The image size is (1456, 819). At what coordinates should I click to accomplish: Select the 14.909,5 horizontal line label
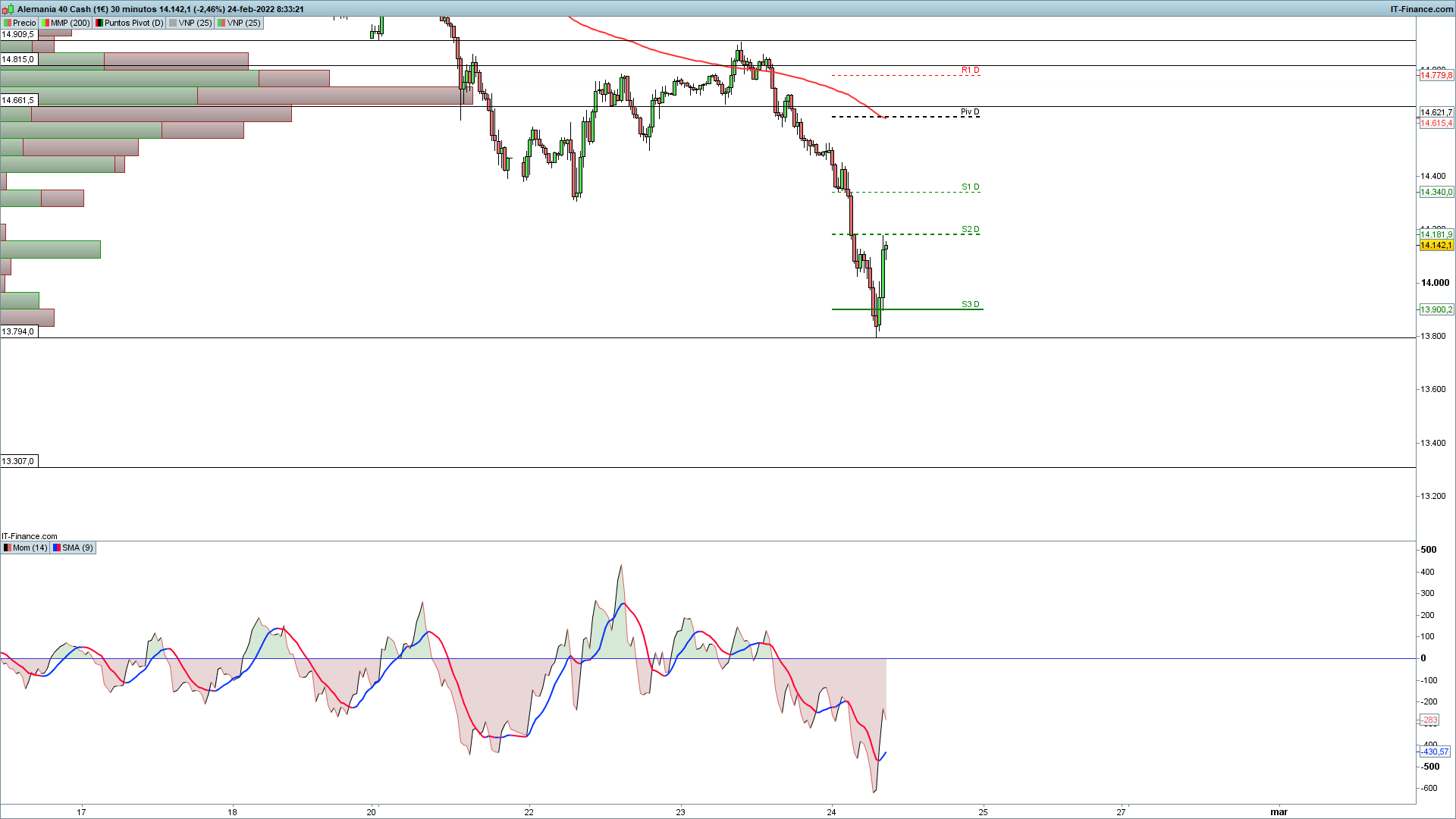18,34
